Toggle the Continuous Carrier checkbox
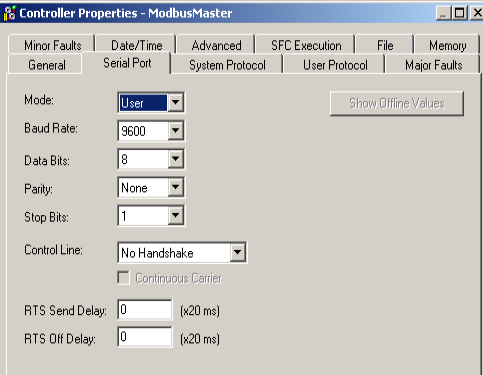 click(123, 277)
